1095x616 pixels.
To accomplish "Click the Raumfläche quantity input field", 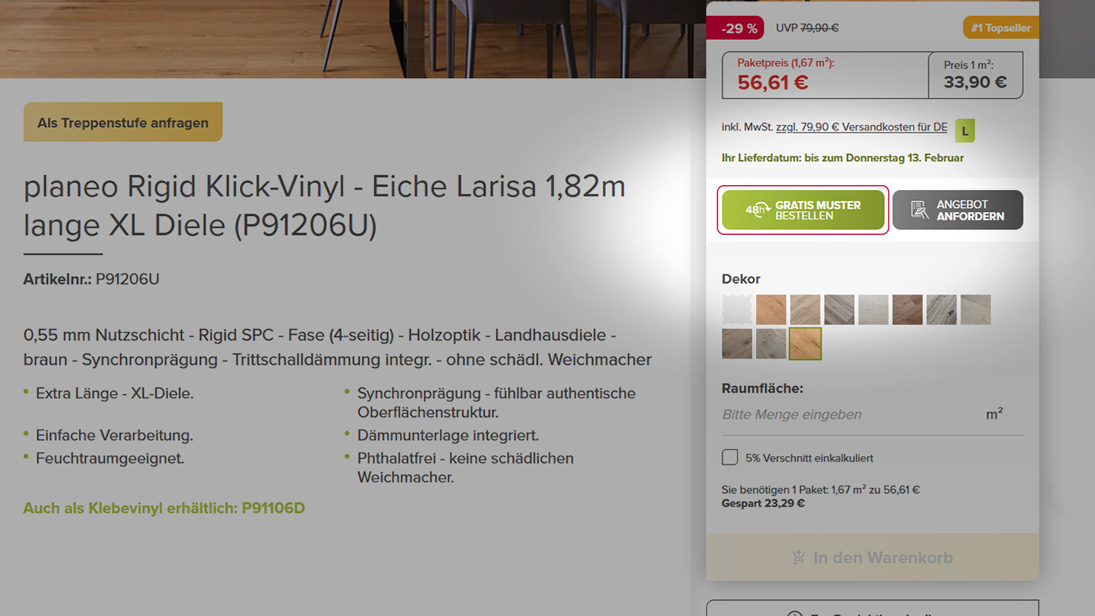I will pos(872,414).
